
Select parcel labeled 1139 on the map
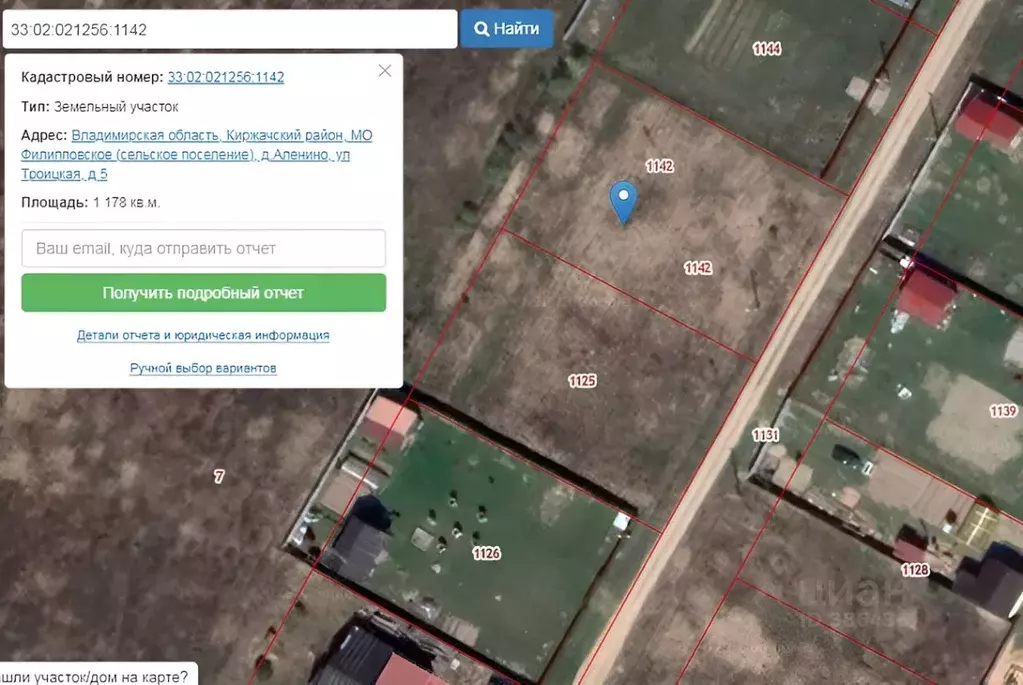point(1002,411)
